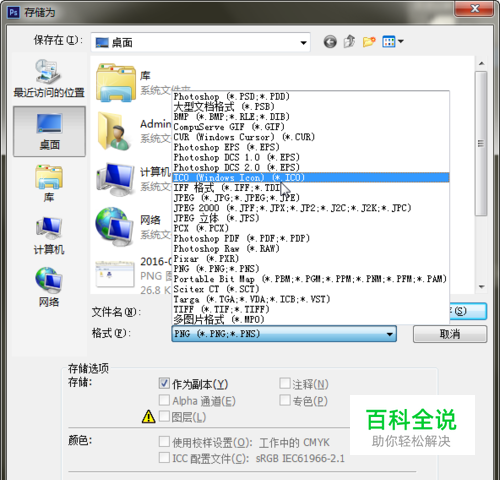Click the file list scrollbar thumb
Viewport: 500px width, 480px height.
(x=481, y=143)
